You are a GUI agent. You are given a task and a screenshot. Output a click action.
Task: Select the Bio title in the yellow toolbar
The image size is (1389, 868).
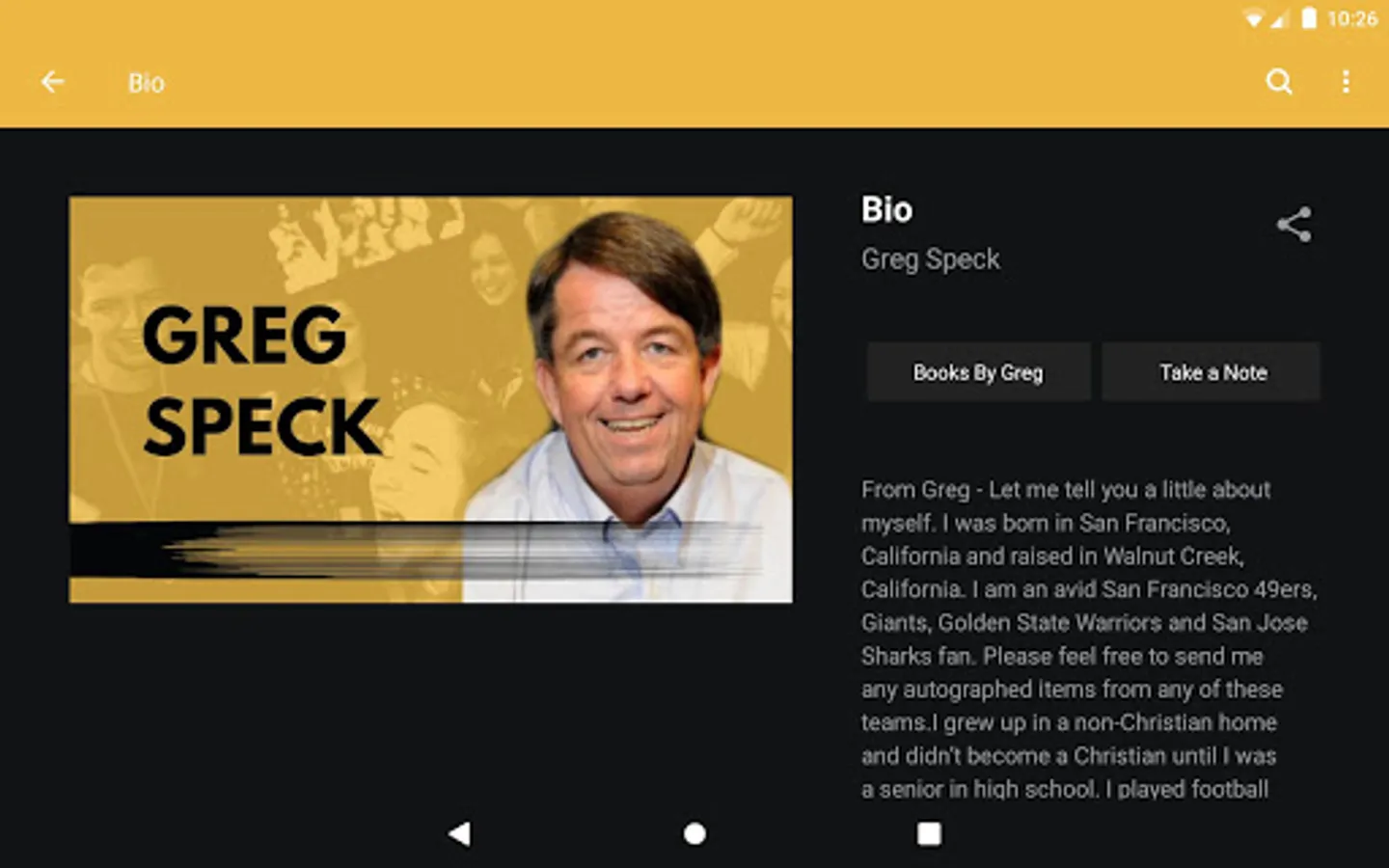click(x=147, y=83)
